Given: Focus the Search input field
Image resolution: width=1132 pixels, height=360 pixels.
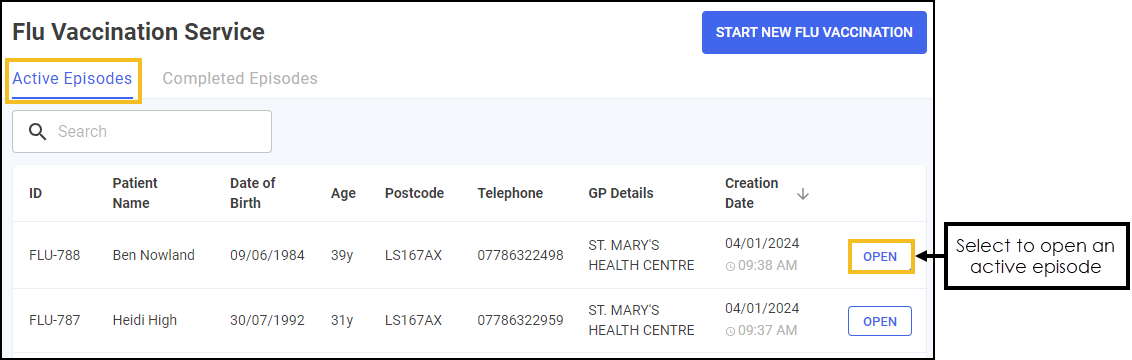Looking at the screenshot, I should click(142, 131).
